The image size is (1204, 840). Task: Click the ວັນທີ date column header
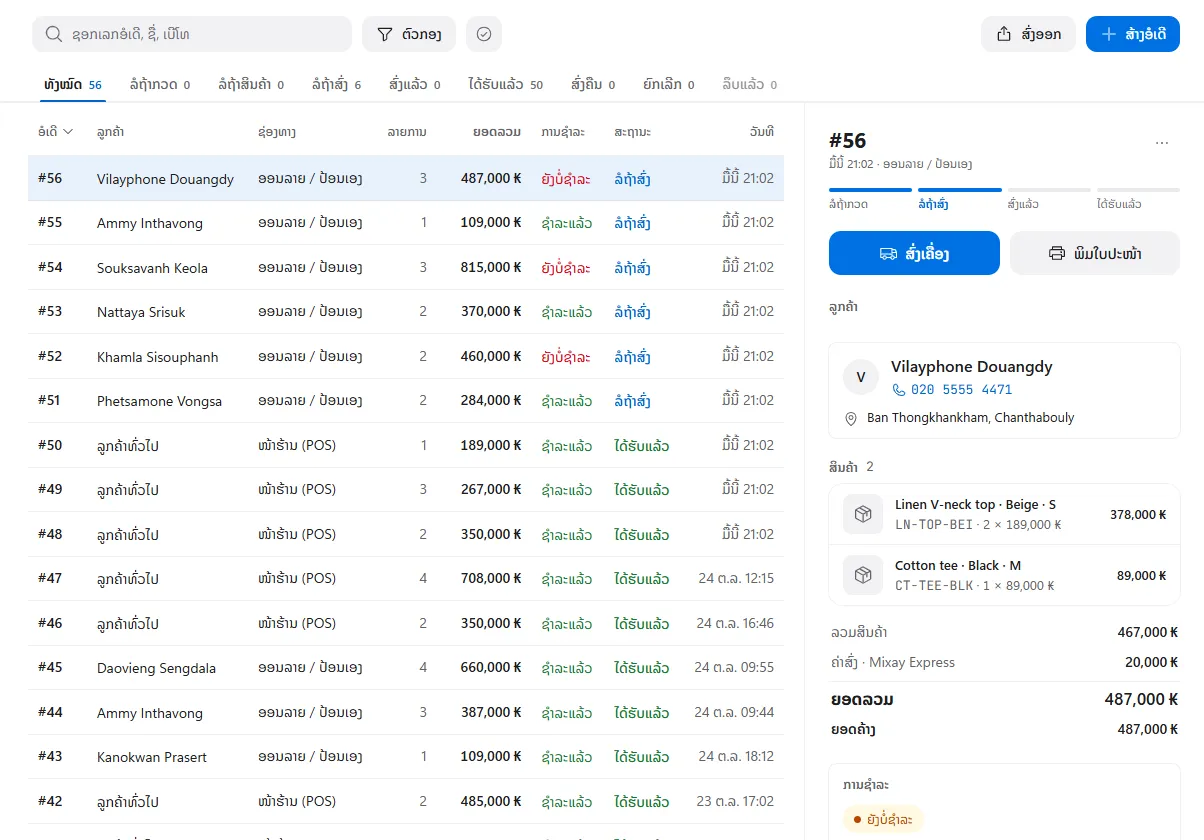762,131
